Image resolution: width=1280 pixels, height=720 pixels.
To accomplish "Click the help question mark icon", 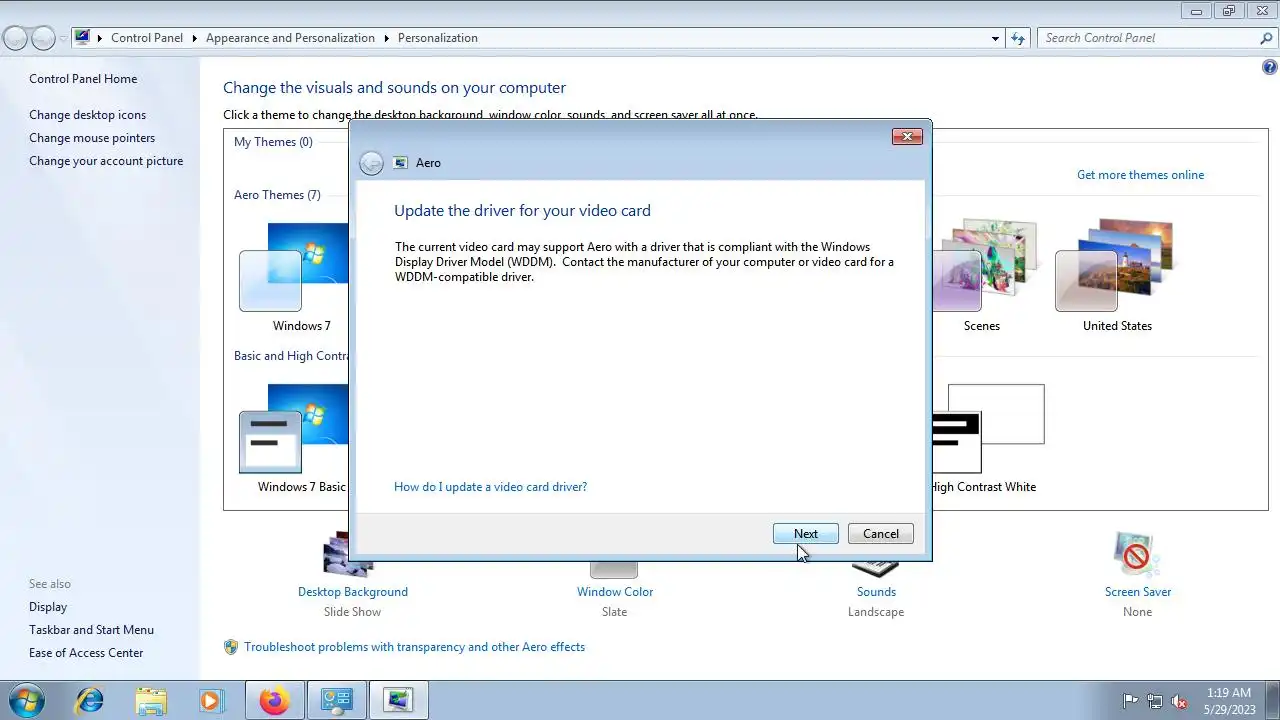I will click(x=1270, y=68).
